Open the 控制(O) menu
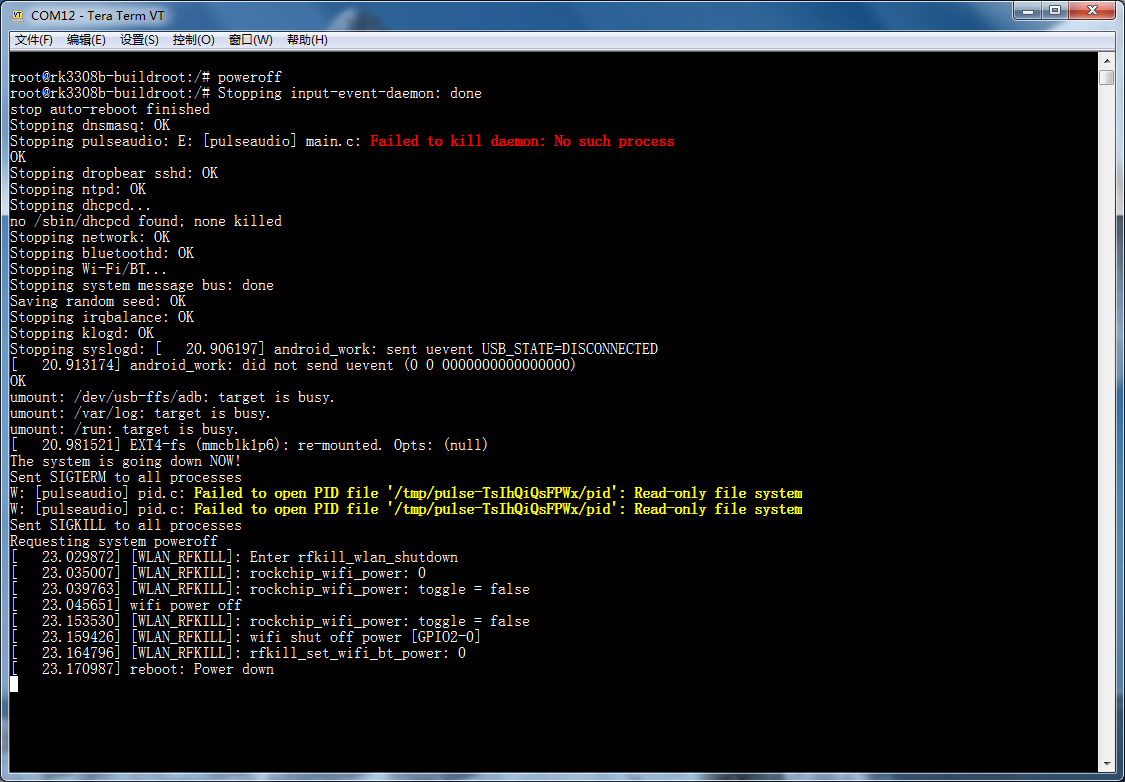Image resolution: width=1125 pixels, height=782 pixels. (x=193, y=40)
